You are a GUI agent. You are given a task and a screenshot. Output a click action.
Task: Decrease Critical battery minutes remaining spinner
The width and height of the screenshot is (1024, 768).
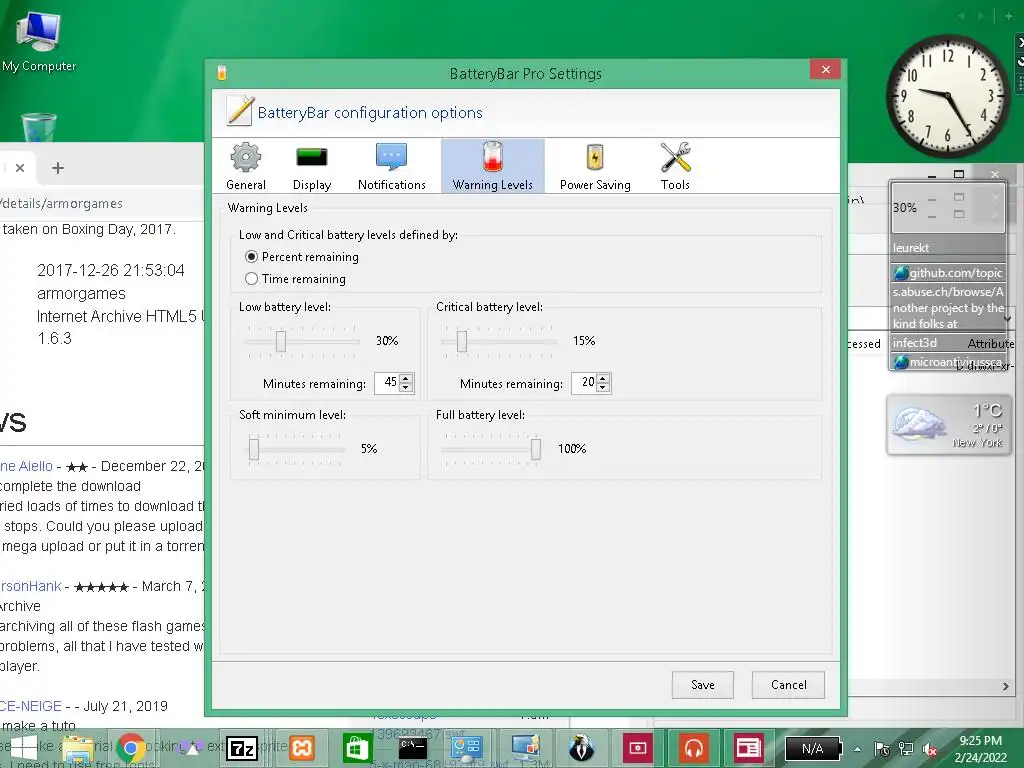point(603,387)
